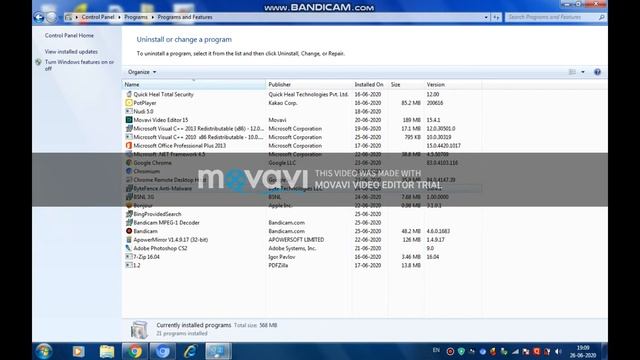Open the help question mark icon
This screenshot has width=640, height=360.
598,72
